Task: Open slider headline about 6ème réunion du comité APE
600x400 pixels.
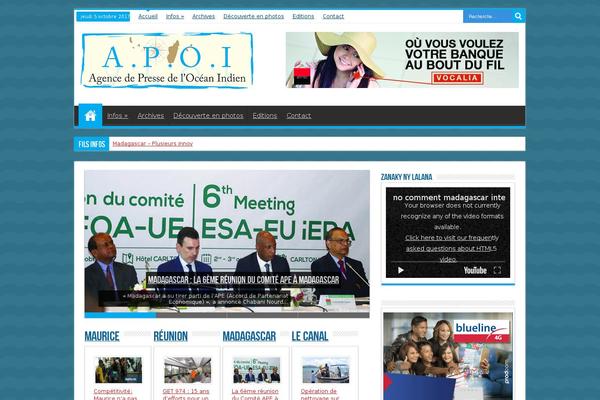Action: [243, 280]
